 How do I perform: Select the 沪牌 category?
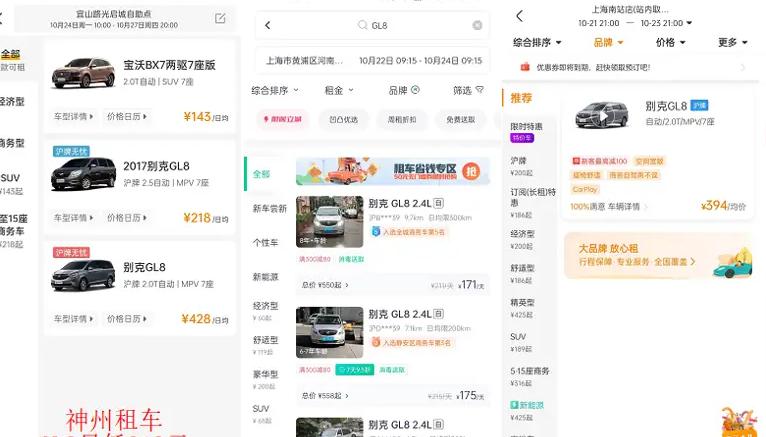click(x=522, y=166)
